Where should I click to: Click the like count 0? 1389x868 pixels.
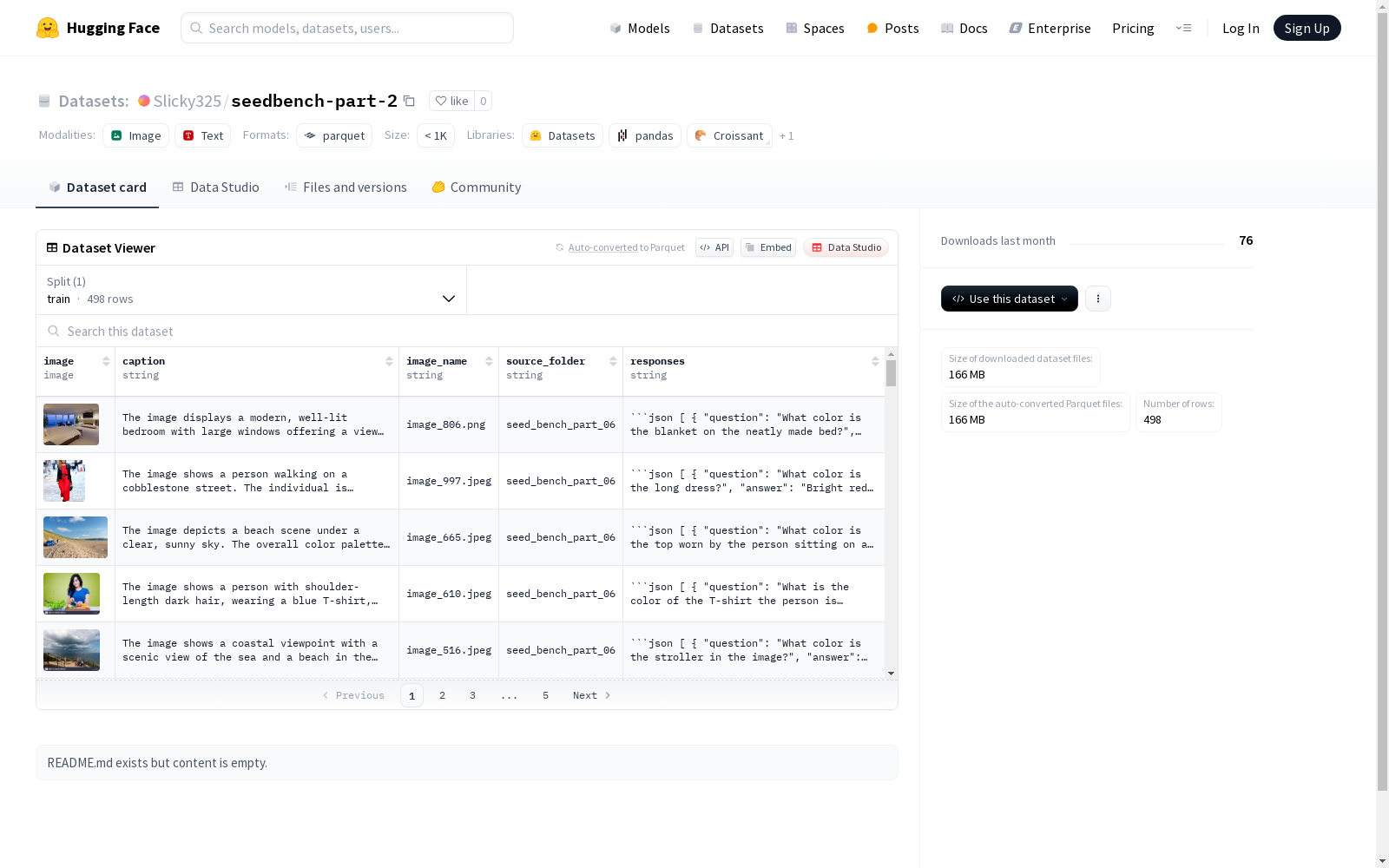click(x=484, y=102)
